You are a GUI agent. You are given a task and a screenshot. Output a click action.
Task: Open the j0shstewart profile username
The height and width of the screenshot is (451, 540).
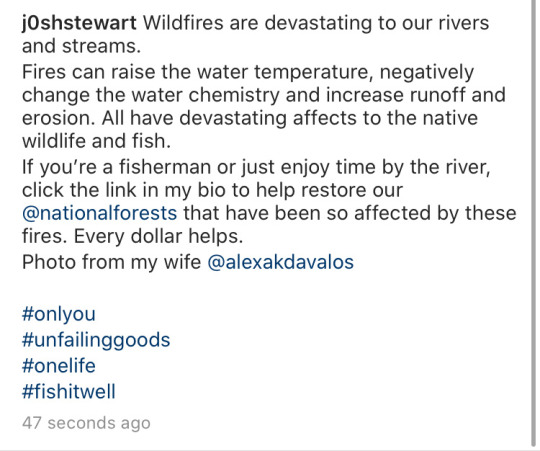pyautogui.click(x=79, y=23)
